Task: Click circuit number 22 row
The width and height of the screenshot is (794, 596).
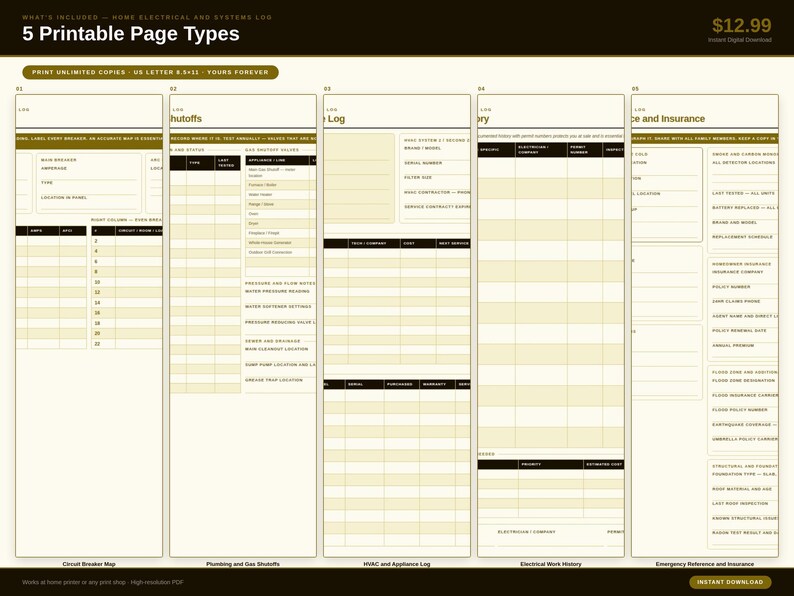Action: click(x=127, y=344)
